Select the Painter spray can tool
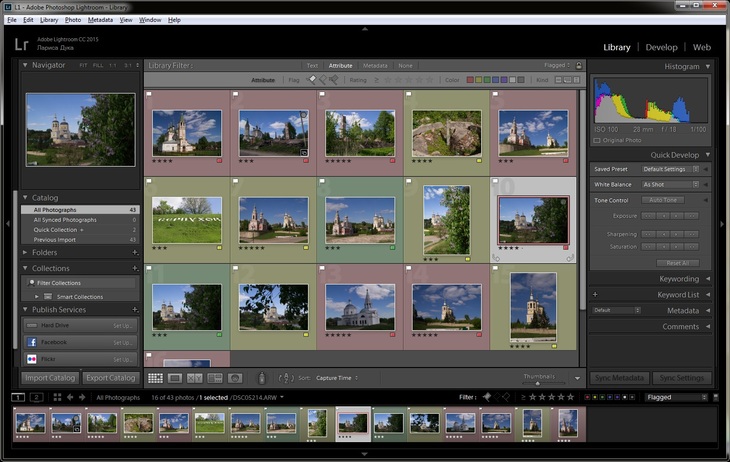Image resolution: width=730 pixels, height=462 pixels. coord(262,378)
